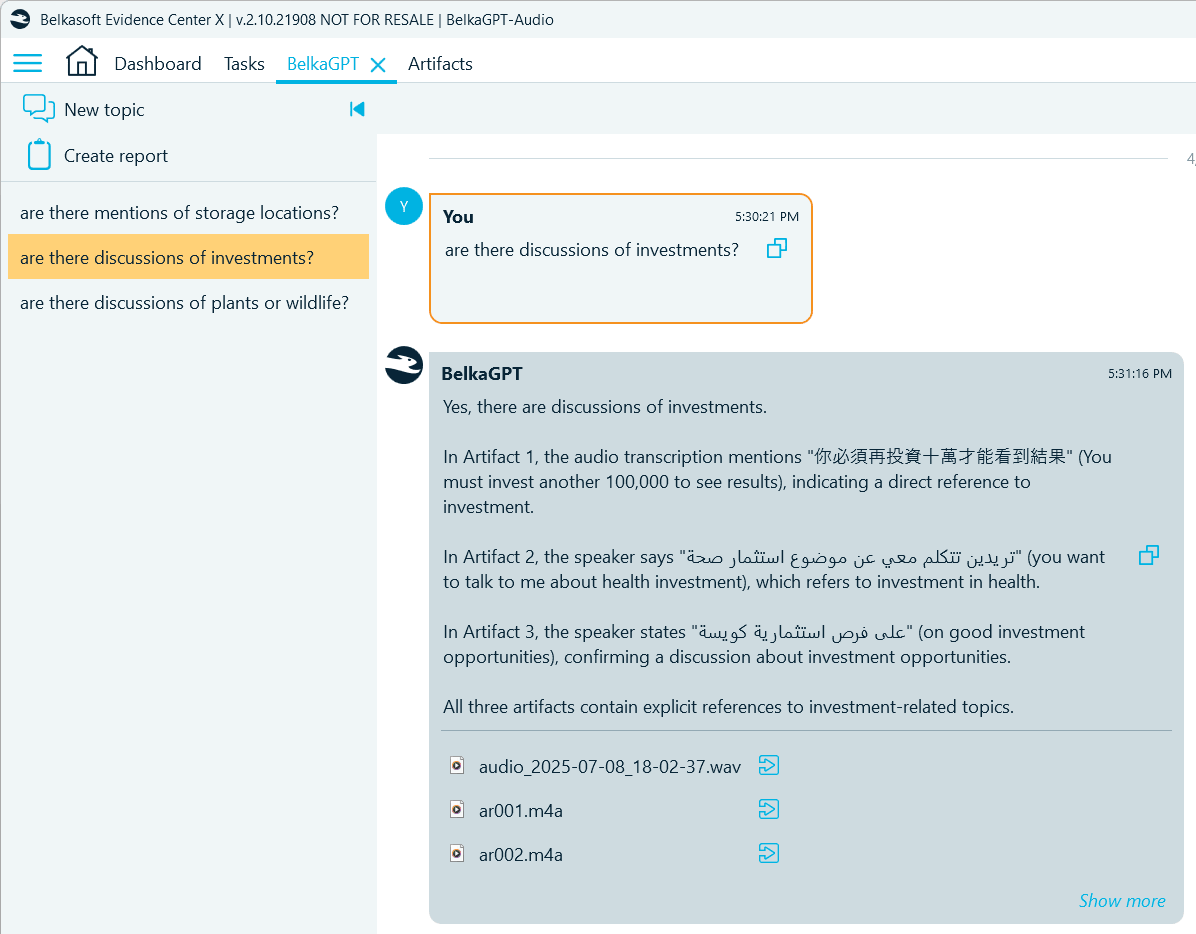Click the Create report clipboard icon
The image size is (1196, 934).
click(39, 155)
